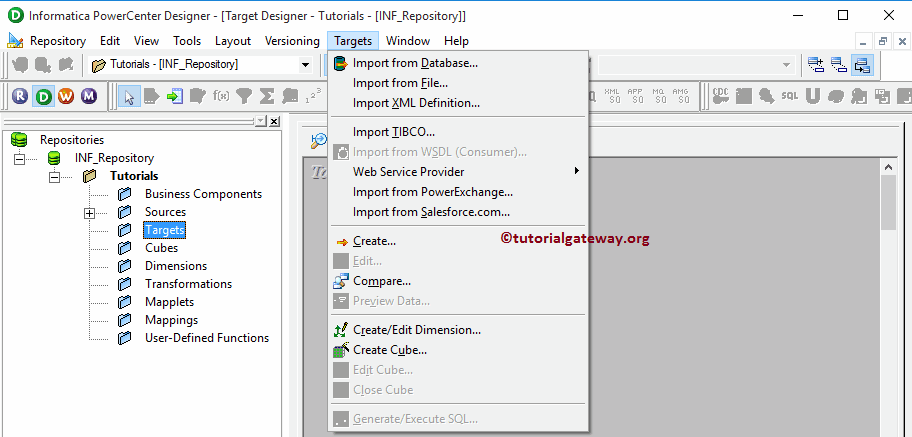The width and height of the screenshot is (912, 437).
Task: Open the Layout menu
Action: point(233,41)
